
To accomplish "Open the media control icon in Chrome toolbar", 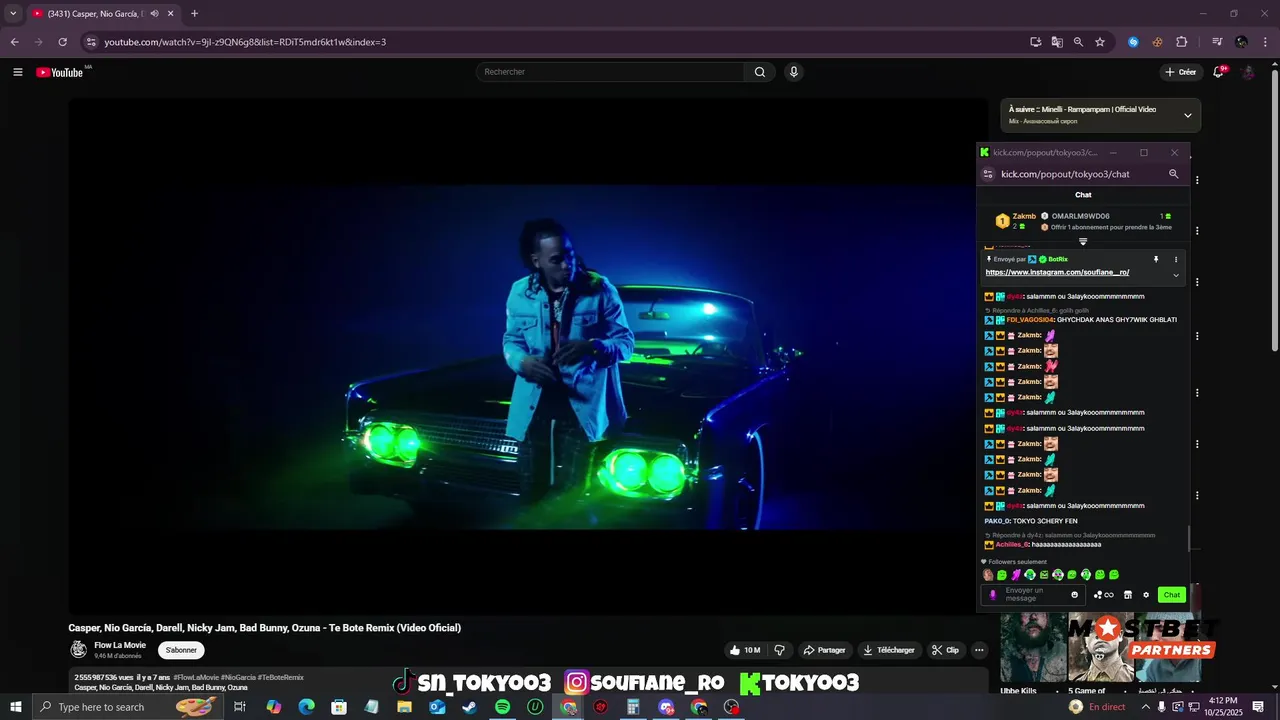I will (1217, 42).
